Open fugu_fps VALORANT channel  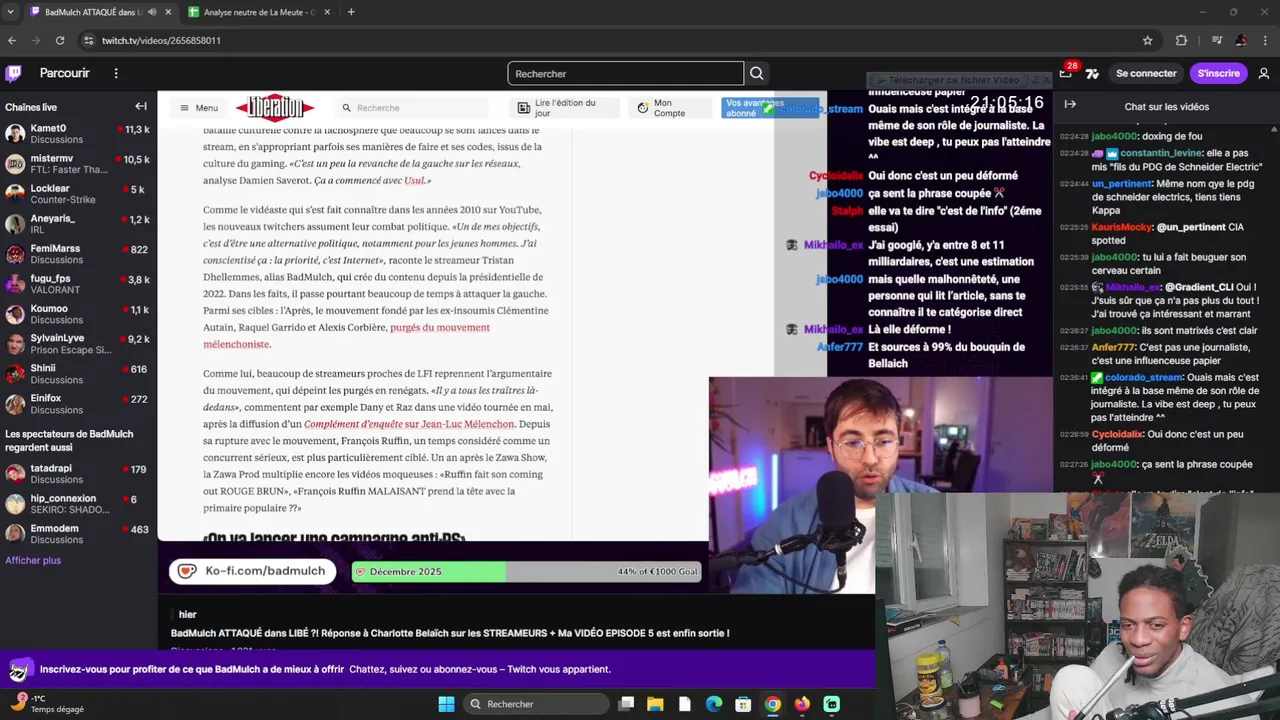78,284
